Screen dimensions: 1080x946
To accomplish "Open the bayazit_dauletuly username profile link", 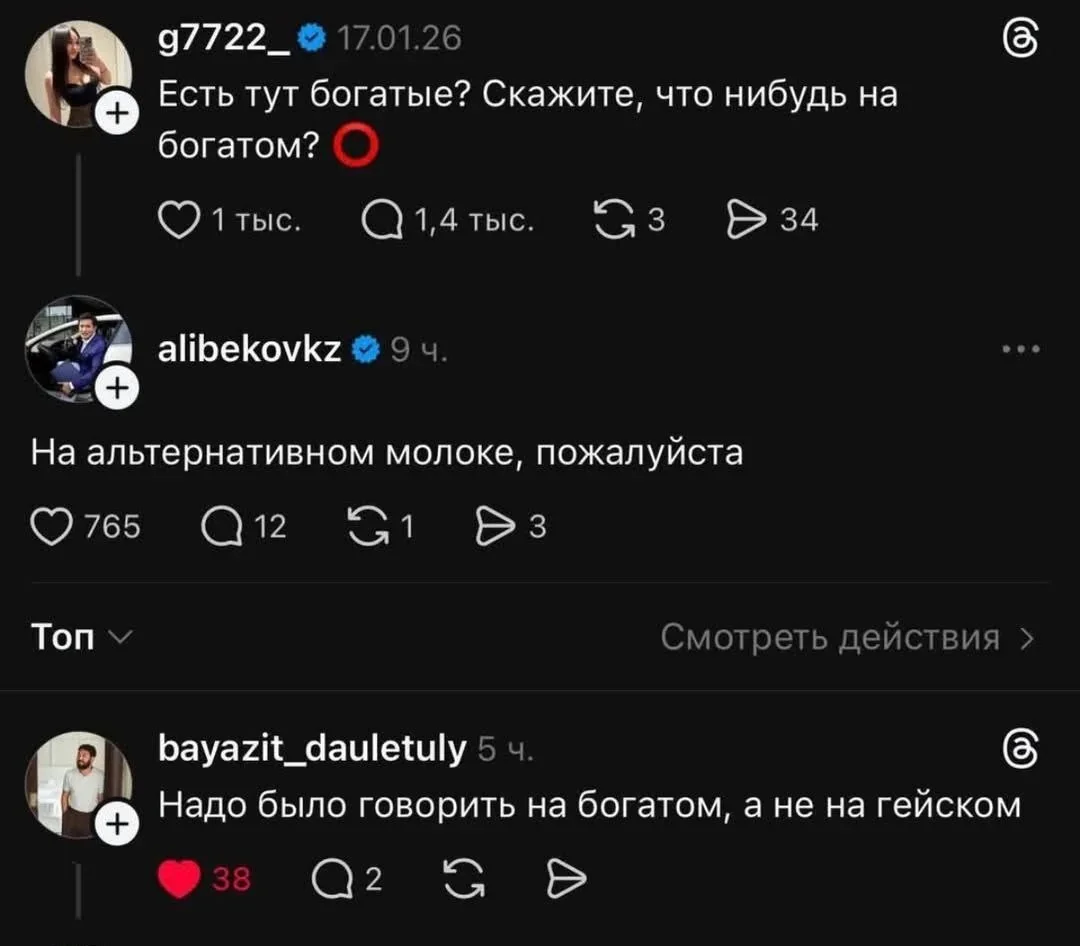I will click(x=313, y=748).
